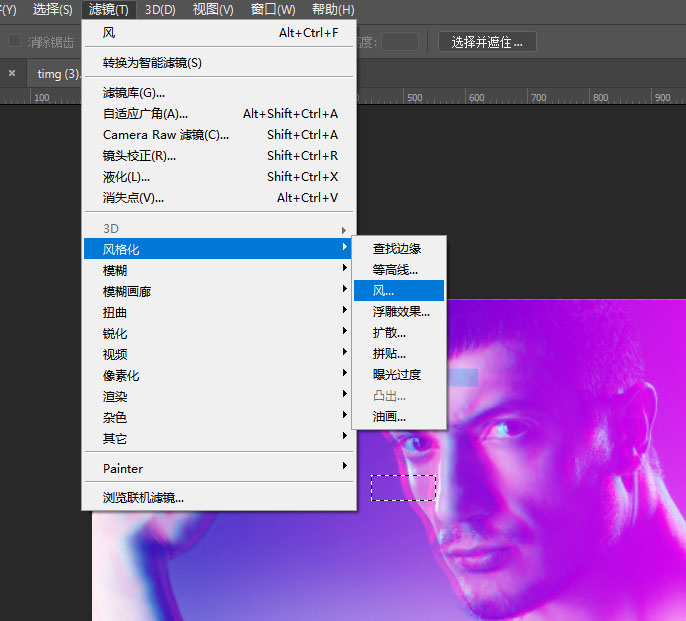Screen dimensions: 686x621
Task: Switch to the timg (3) document tab
Action: [x=57, y=74]
